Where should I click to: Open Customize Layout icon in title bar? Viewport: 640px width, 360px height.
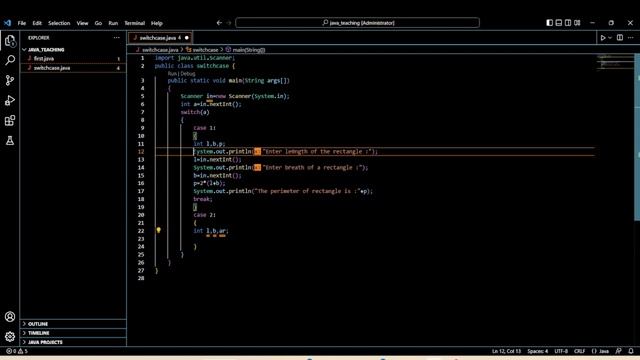(x=577, y=23)
